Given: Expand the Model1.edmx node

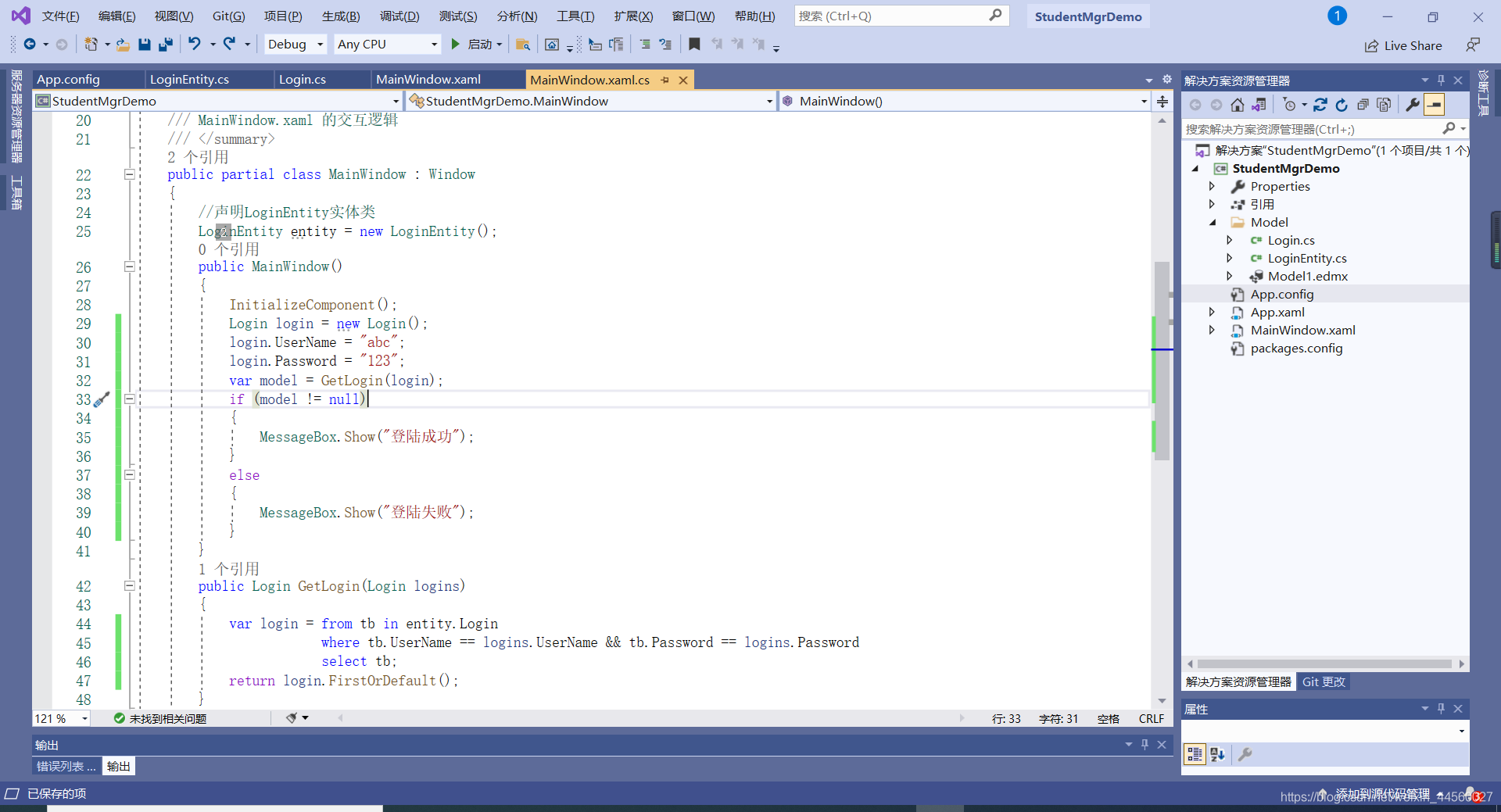Looking at the screenshot, I should [1229, 276].
